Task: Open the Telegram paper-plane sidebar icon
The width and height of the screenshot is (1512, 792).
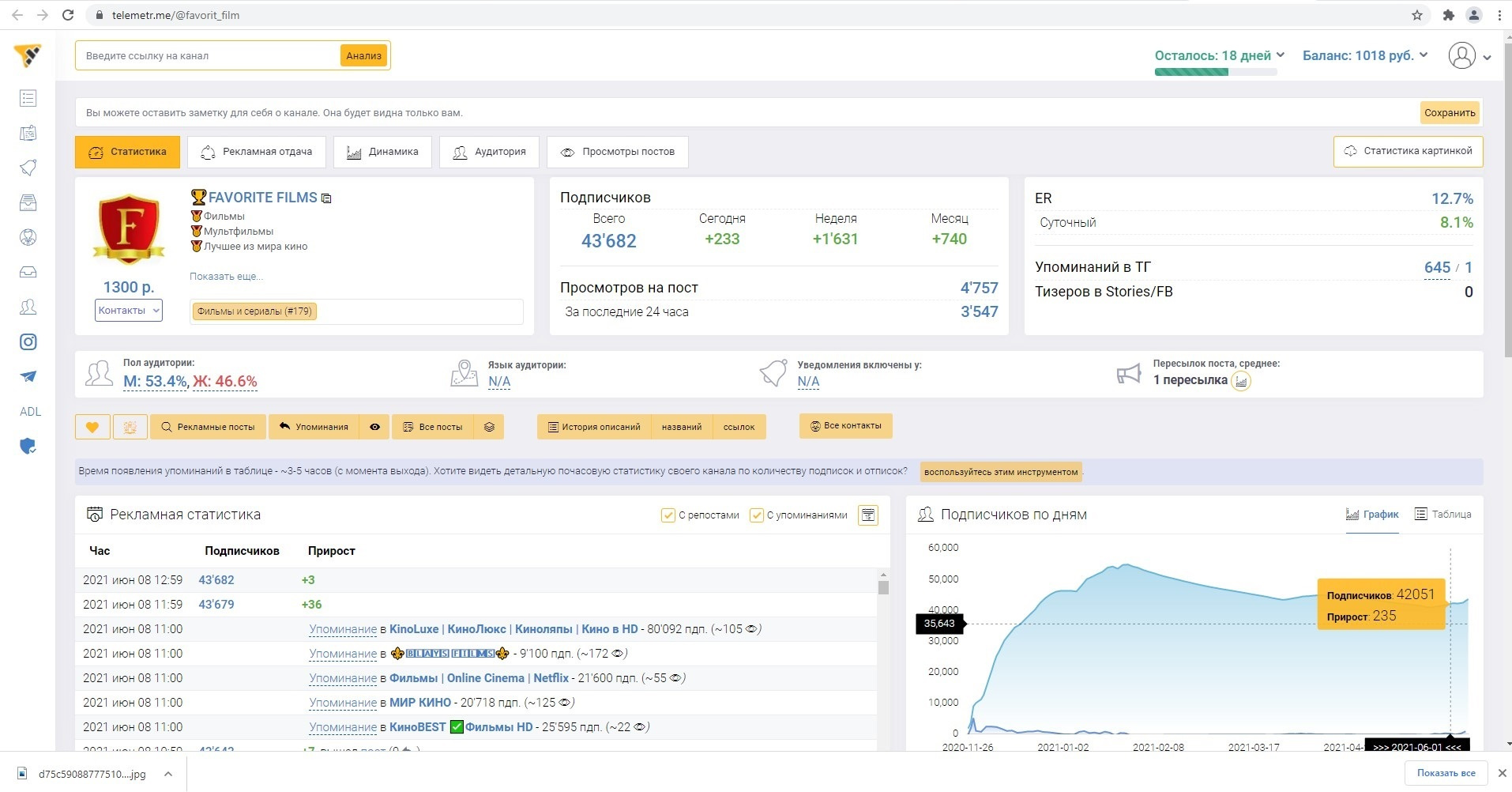Action: pos(28,376)
